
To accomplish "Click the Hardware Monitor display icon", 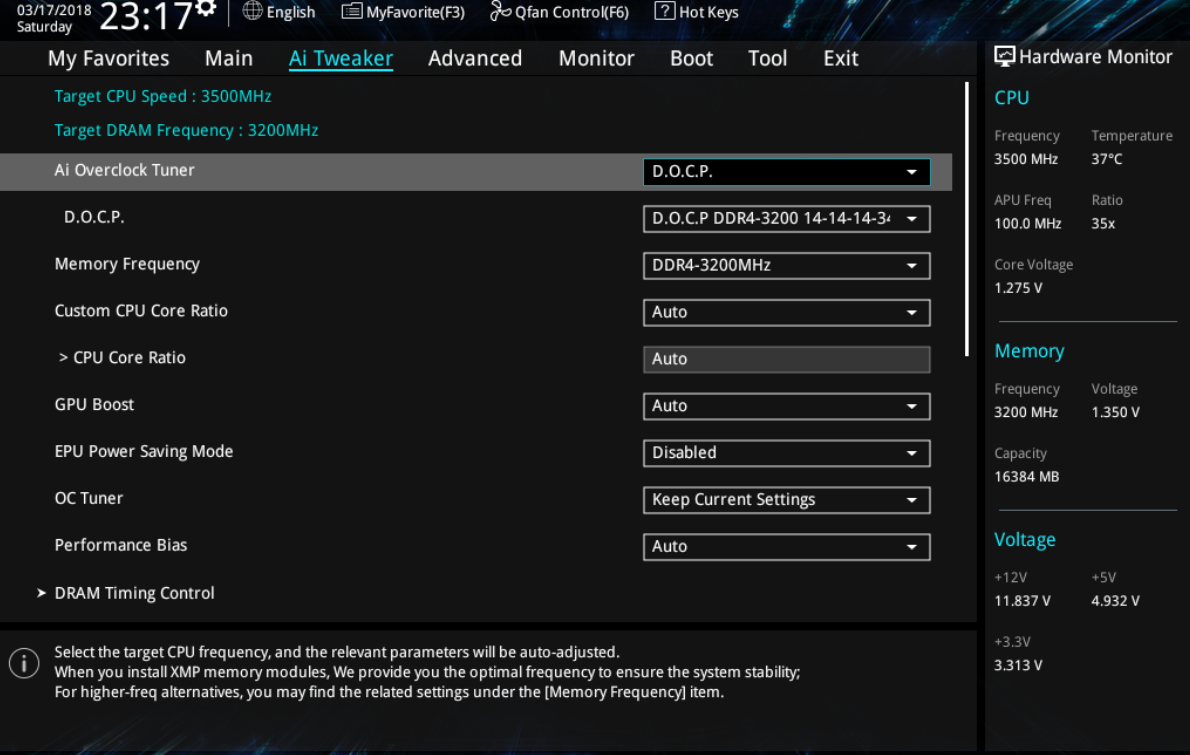I will (x=1004, y=56).
